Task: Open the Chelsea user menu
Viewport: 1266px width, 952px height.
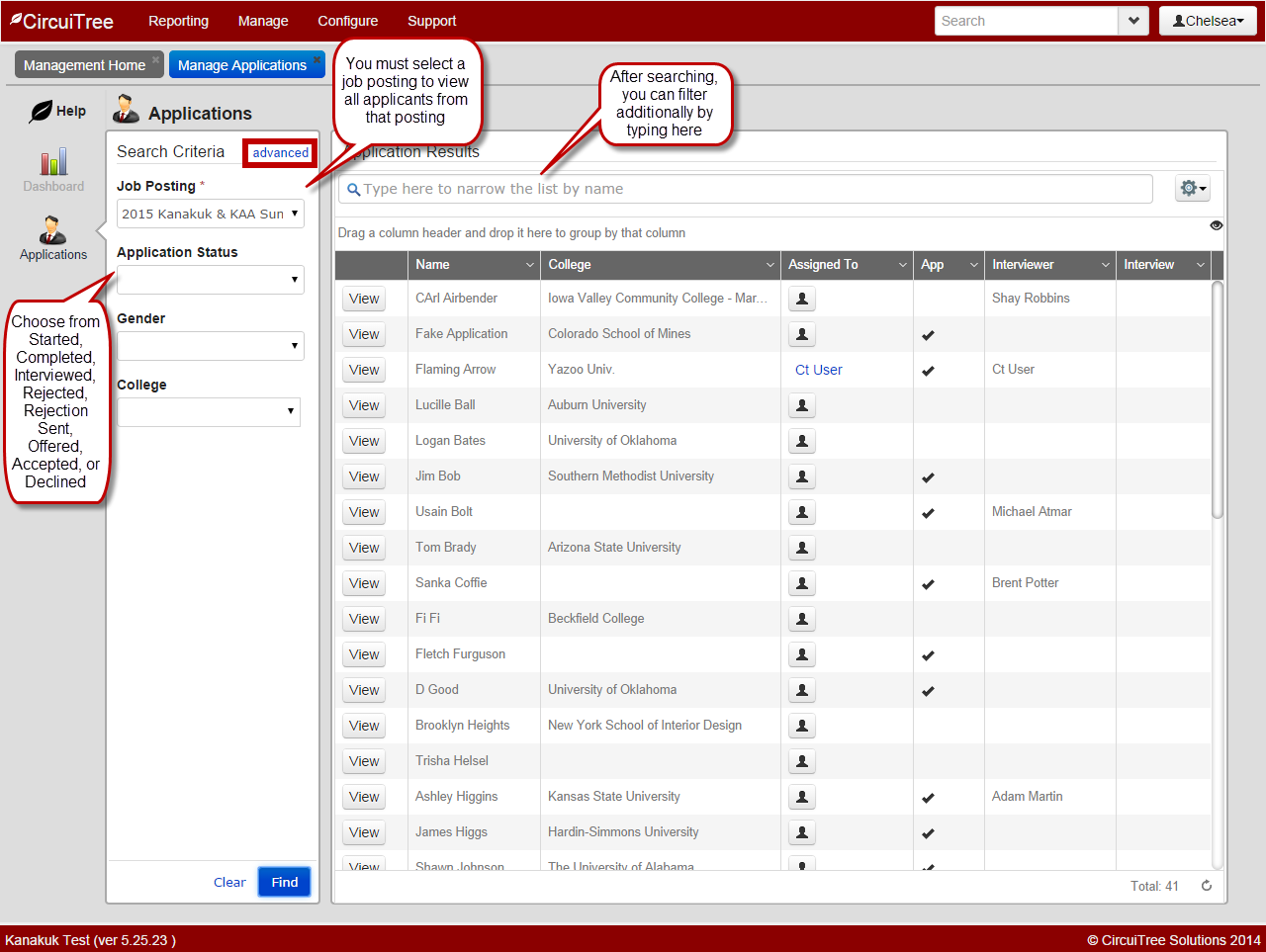Action: (1209, 21)
